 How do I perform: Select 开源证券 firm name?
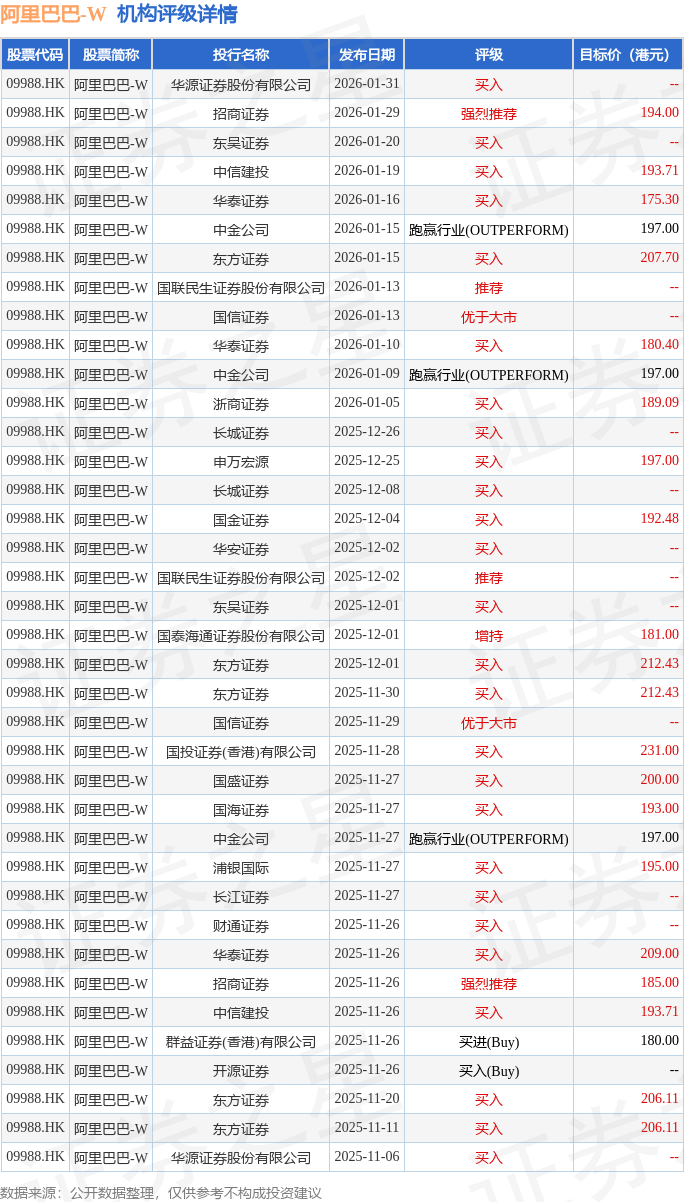coord(241,1070)
